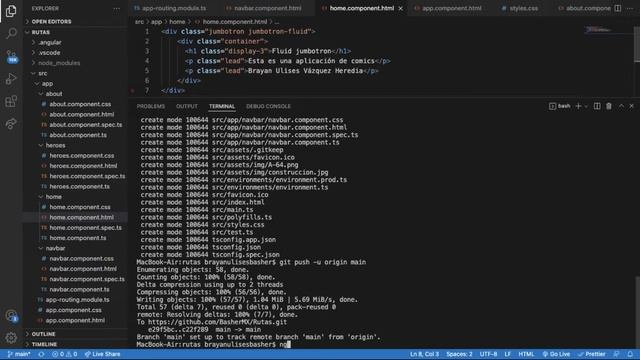The height and width of the screenshot is (360, 640).
Task: Expand the .angular folder
Action: [x=76, y=42]
